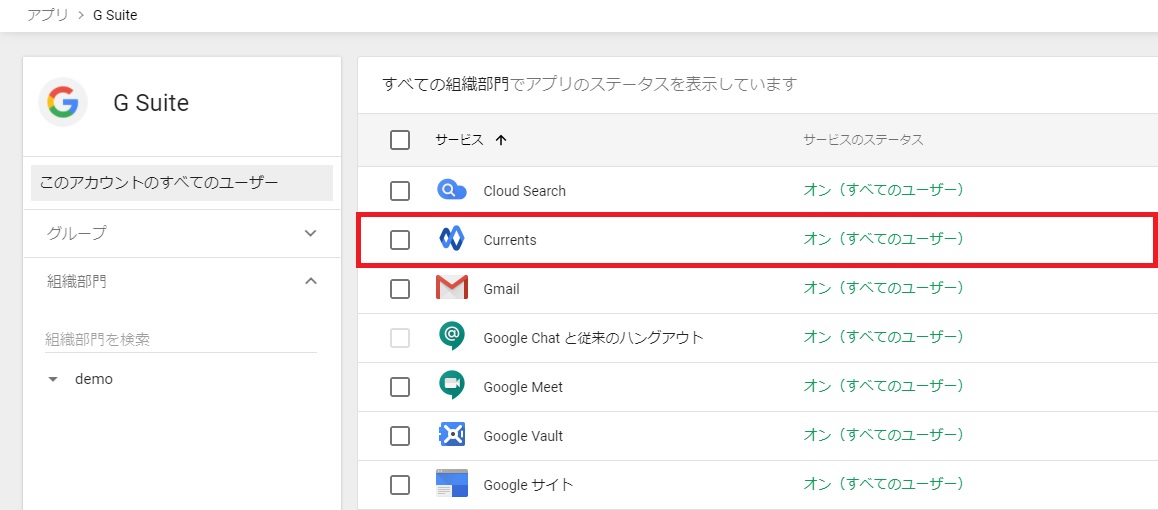Click the Google Vault icon
The width and height of the screenshot is (1158, 510).
click(x=452, y=435)
